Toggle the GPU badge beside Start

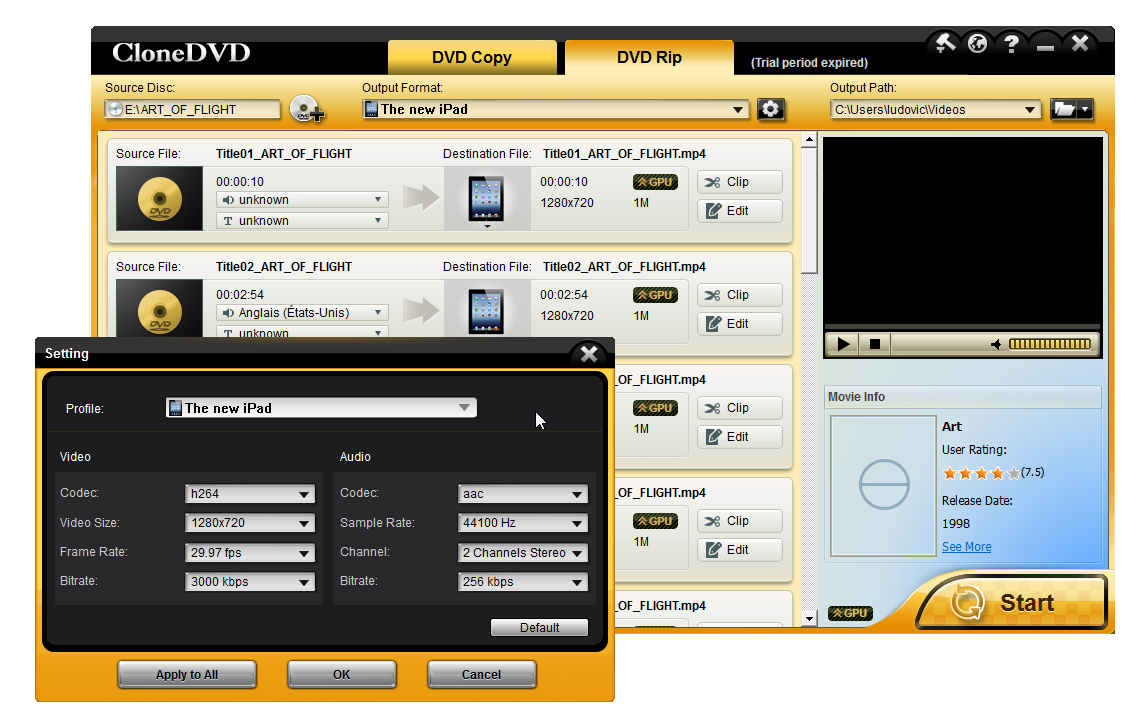849,613
